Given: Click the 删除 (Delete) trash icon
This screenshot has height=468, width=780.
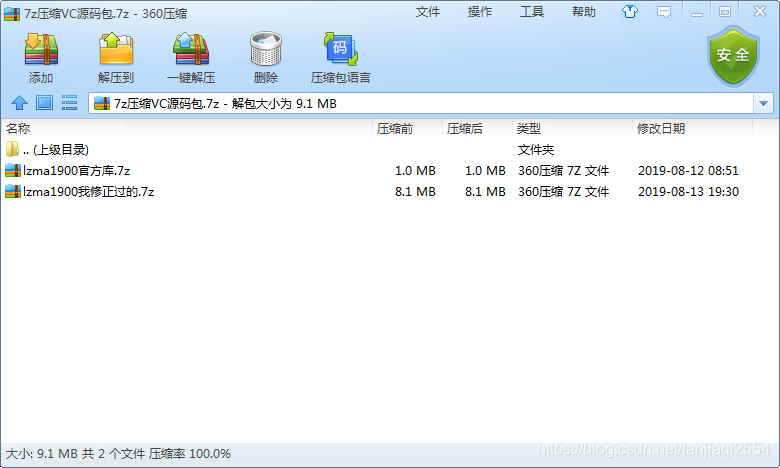Looking at the screenshot, I should [266, 49].
